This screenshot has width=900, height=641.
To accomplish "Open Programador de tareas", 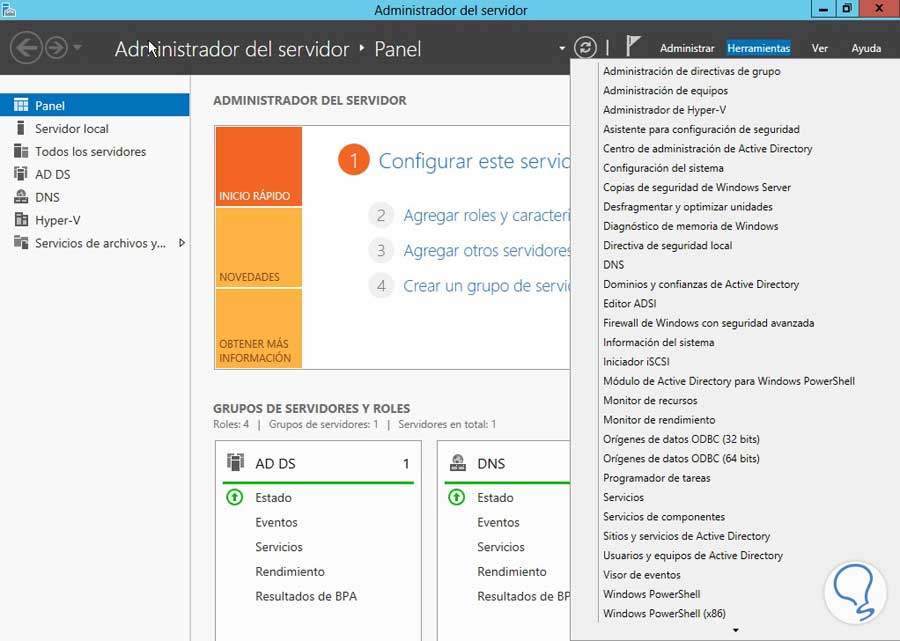I will pyautogui.click(x=657, y=478).
